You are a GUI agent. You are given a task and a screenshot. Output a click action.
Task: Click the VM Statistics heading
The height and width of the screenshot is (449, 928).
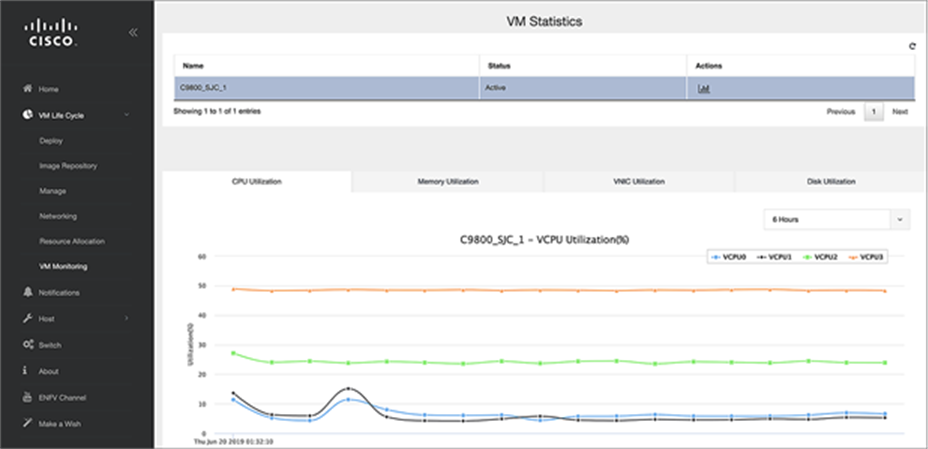click(544, 22)
